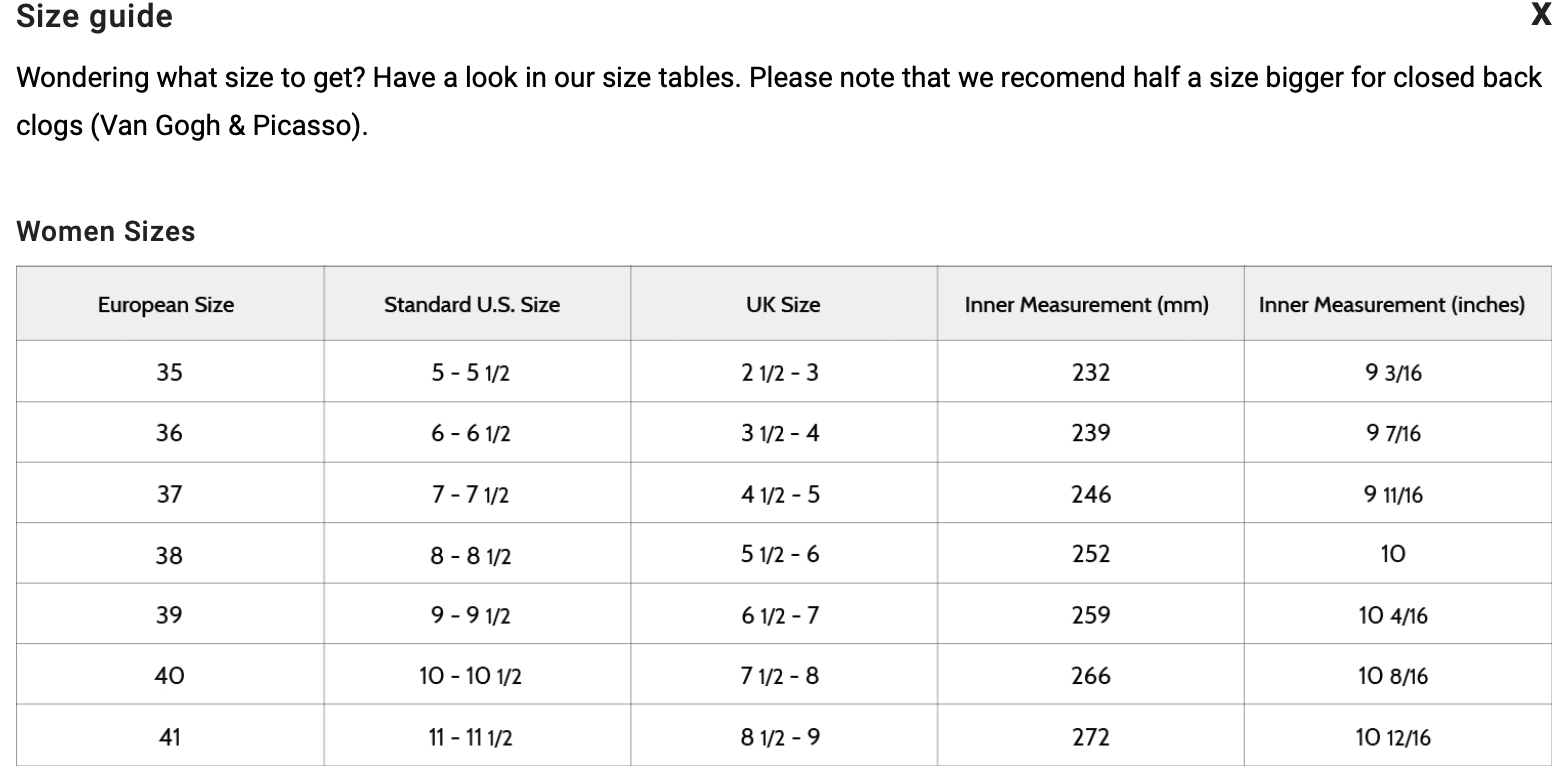
Task: Select European size 41 cell
Action: [x=169, y=738]
